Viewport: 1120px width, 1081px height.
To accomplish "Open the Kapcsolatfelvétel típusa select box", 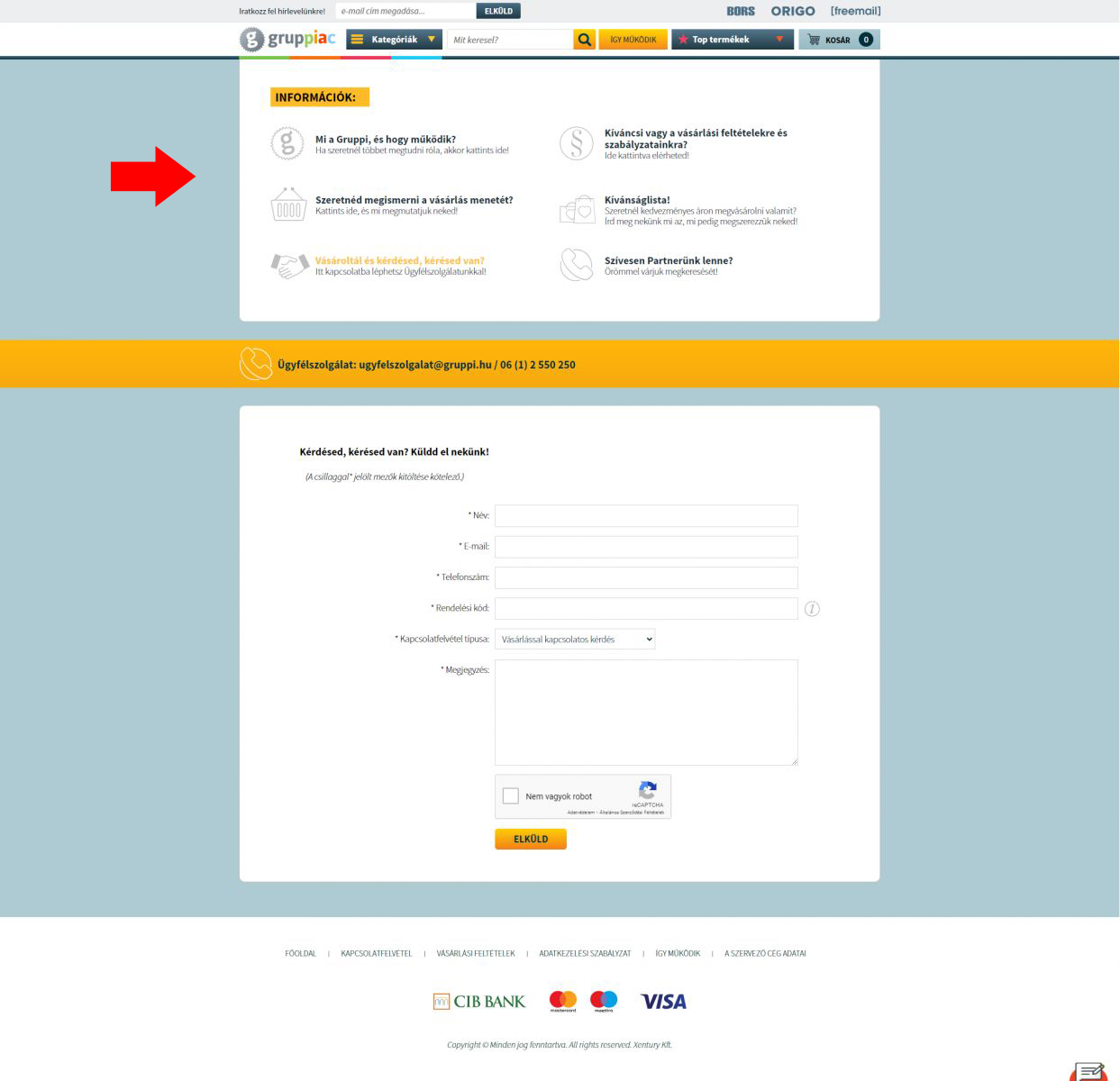I will [575, 640].
